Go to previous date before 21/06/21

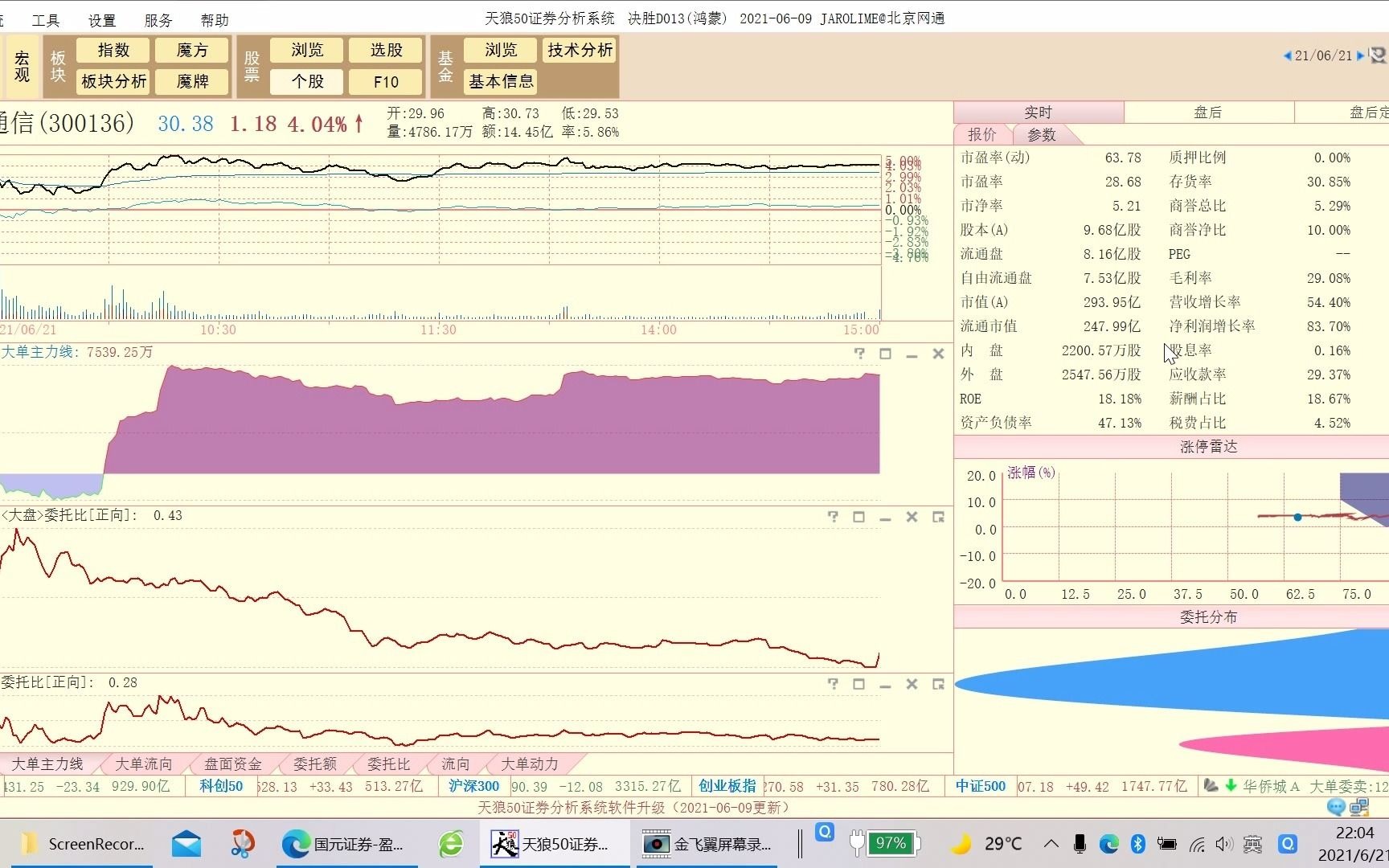tap(1287, 55)
